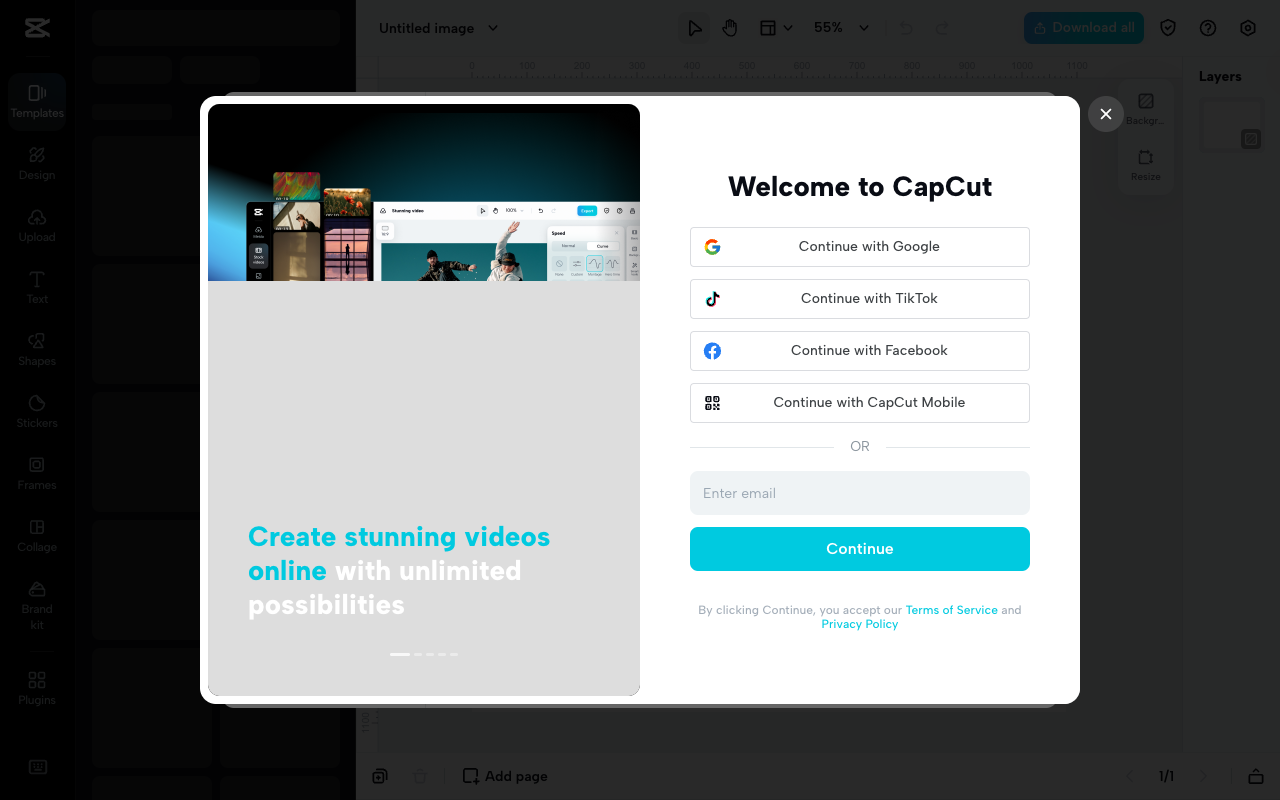Select the hand pan tool

point(730,28)
